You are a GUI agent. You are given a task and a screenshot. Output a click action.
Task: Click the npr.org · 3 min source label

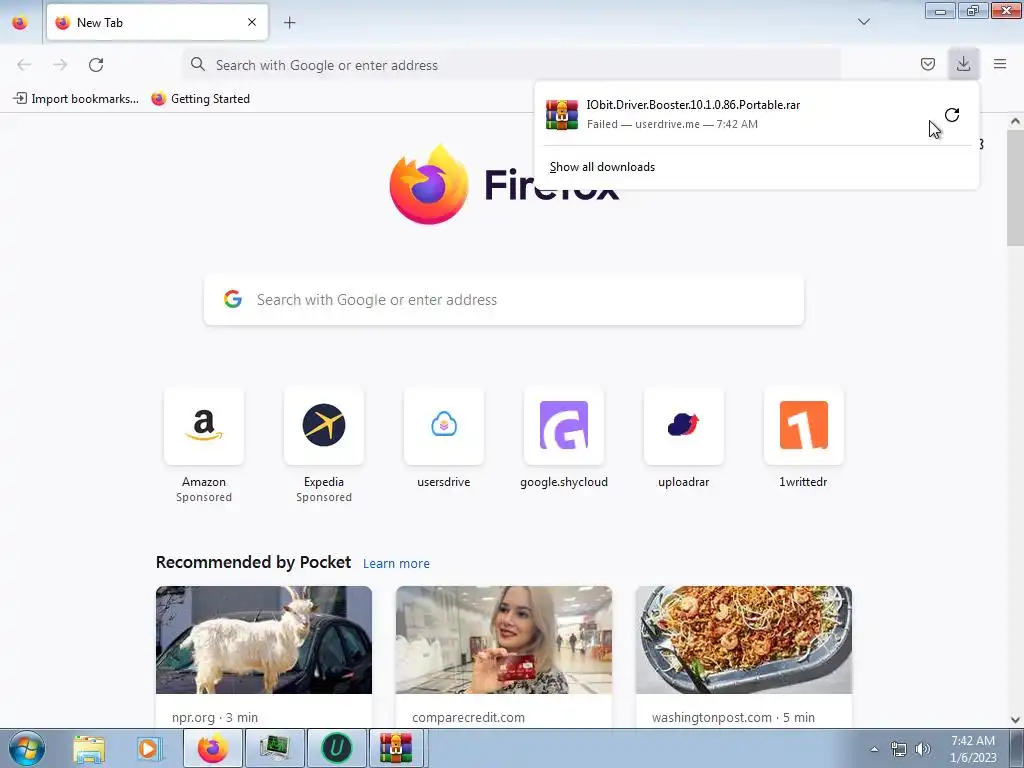point(215,717)
